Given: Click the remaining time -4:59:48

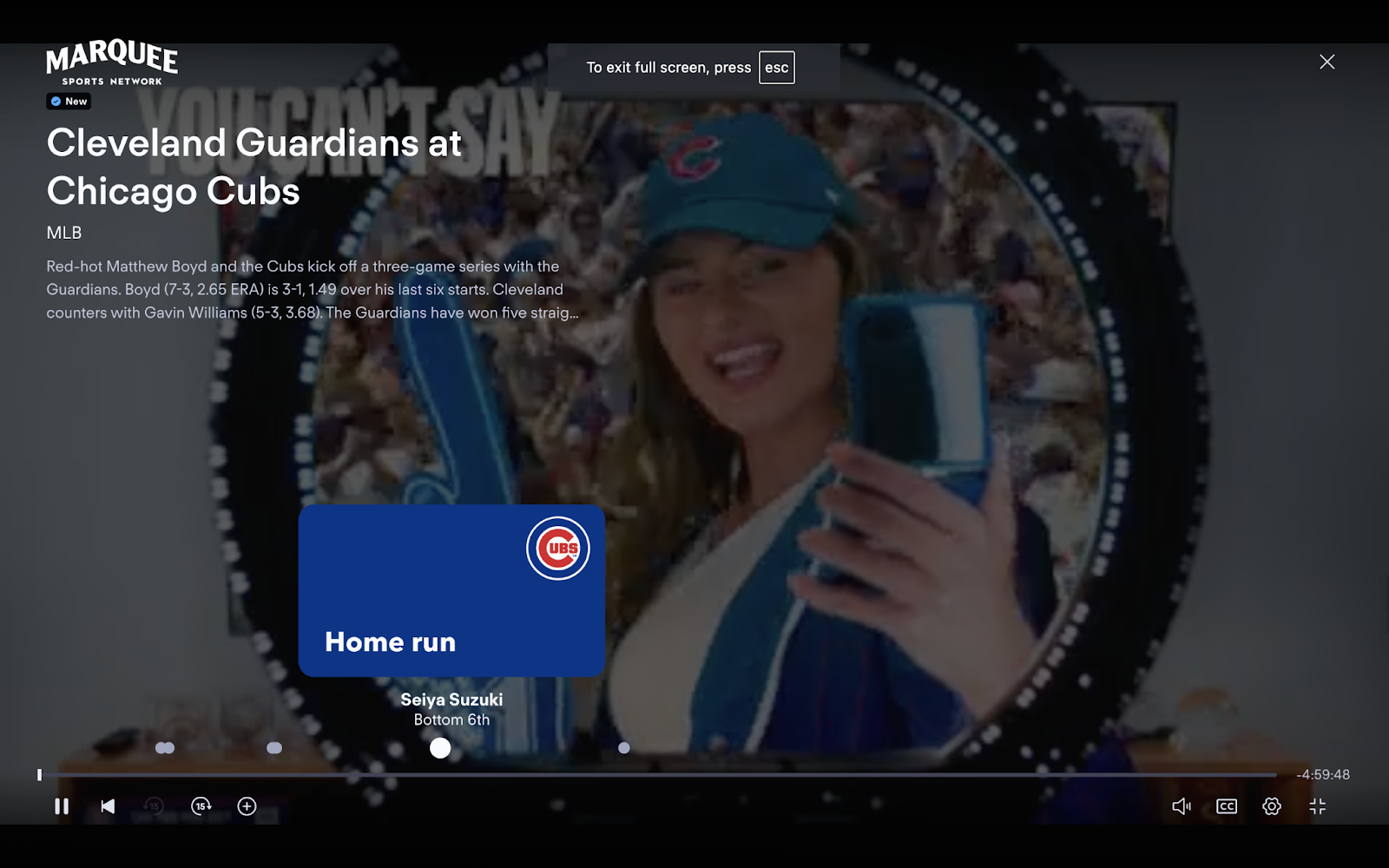Looking at the screenshot, I should (1323, 774).
